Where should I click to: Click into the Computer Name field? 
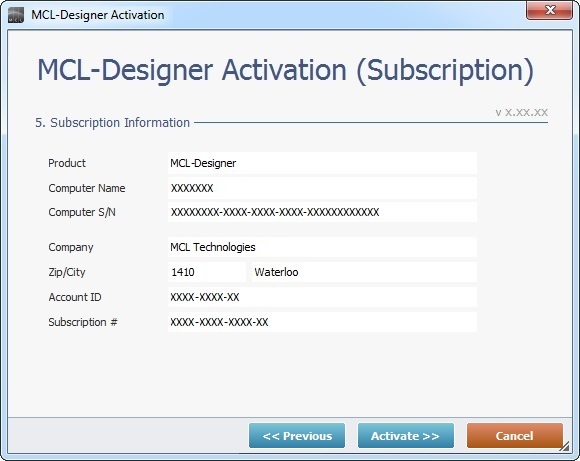(322, 188)
